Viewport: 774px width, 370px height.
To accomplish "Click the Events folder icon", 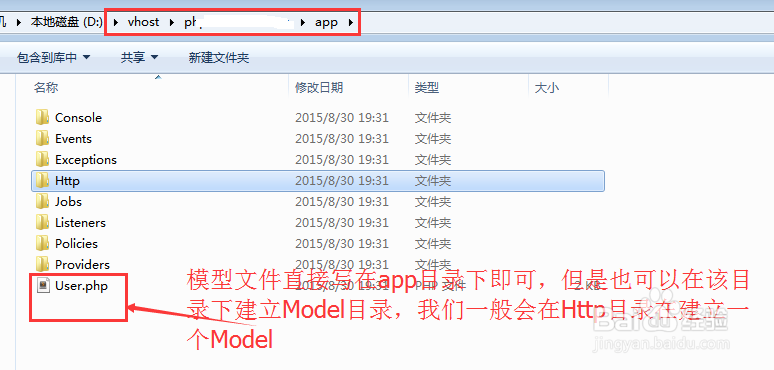I will click(42, 139).
